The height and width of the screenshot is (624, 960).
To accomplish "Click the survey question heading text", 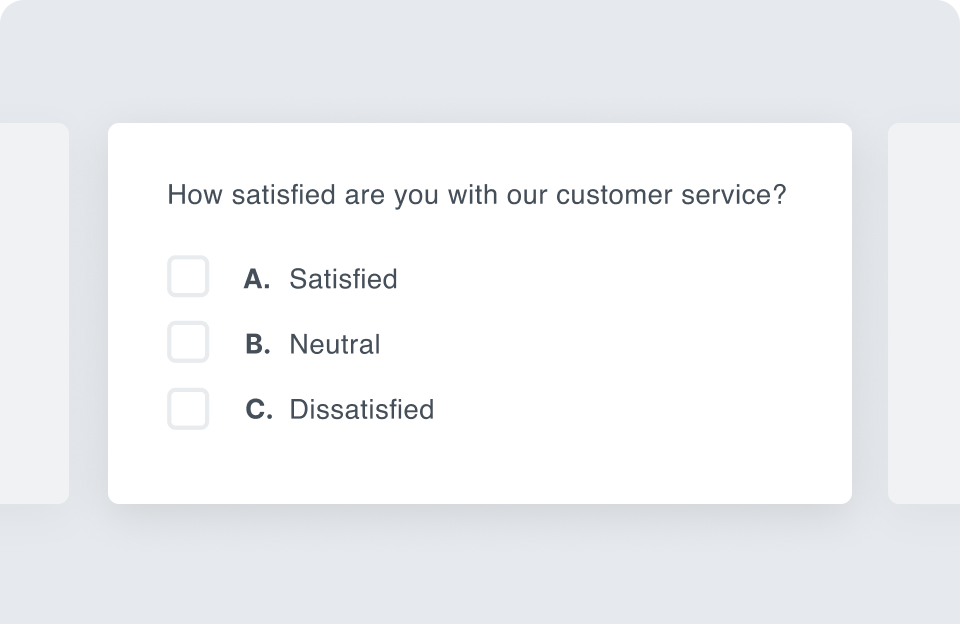I will coord(477,195).
